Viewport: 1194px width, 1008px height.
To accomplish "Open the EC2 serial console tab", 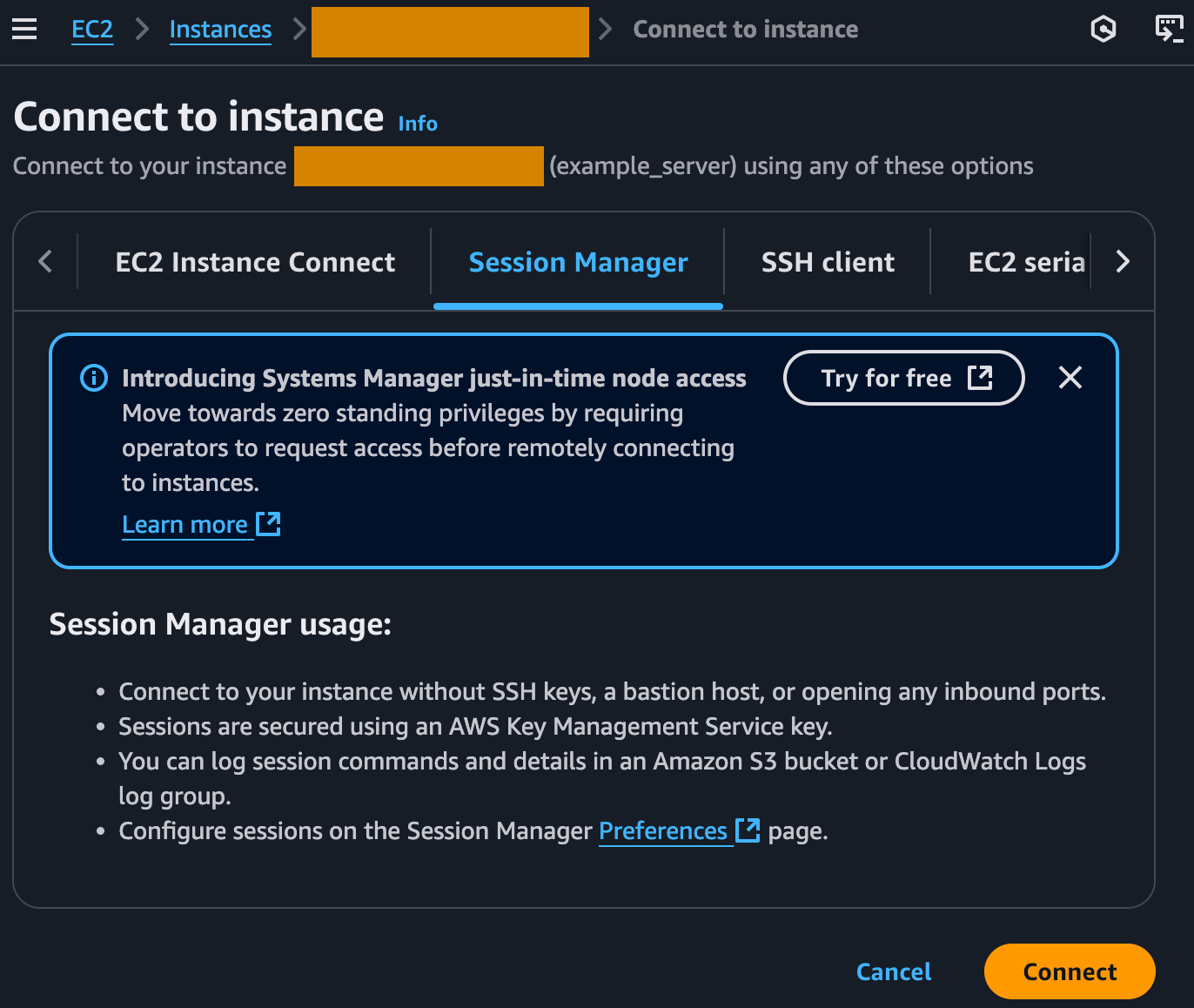I will pos(1027,262).
